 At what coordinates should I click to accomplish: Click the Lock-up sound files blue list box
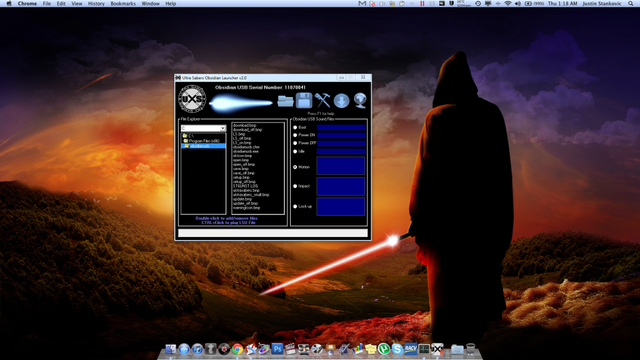[x=341, y=207]
